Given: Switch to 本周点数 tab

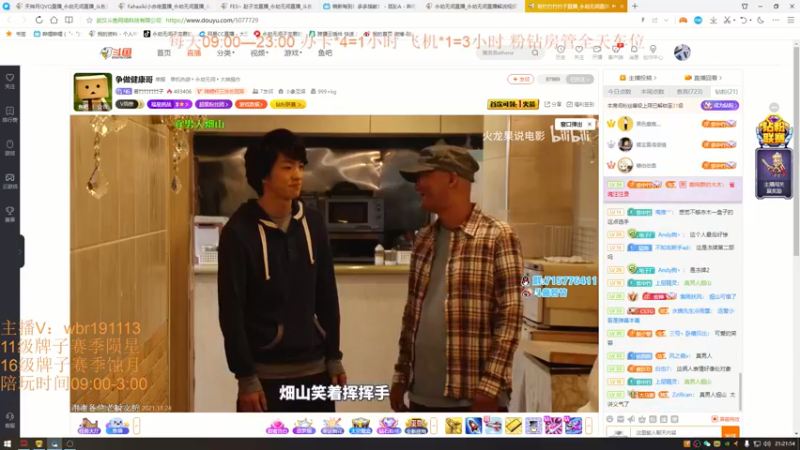Looking at the screenshot, I should [x=652, y=92].
